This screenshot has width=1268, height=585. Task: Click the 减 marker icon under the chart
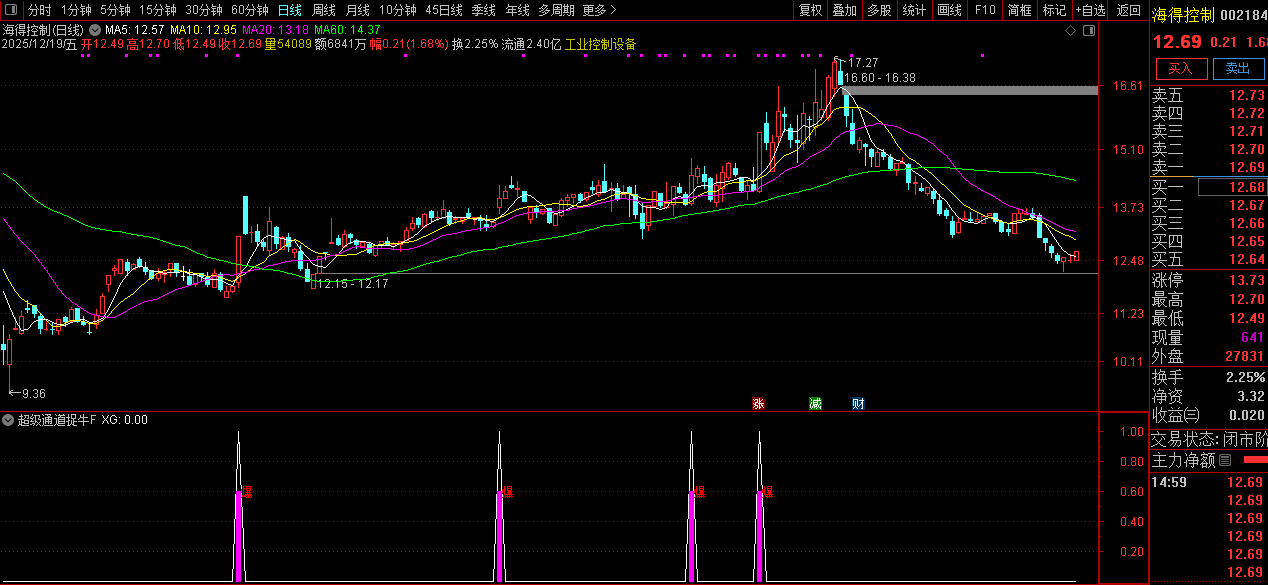pos(815,404)
